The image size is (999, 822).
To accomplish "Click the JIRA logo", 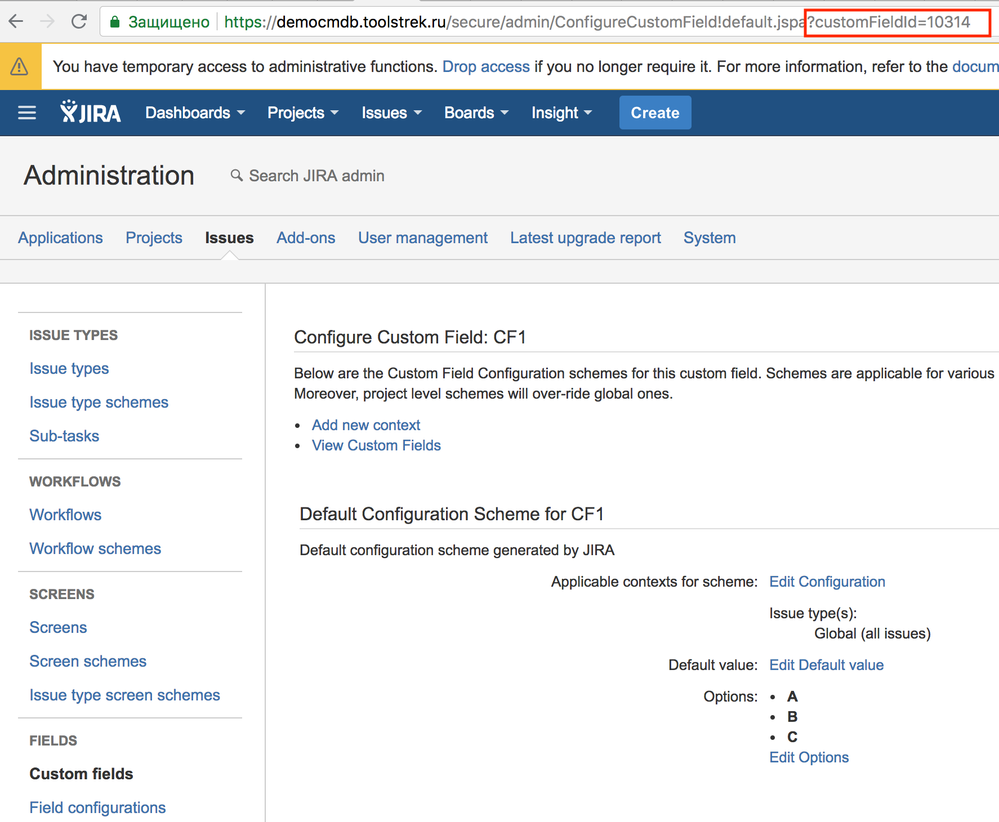I will (x=91, y=113).
